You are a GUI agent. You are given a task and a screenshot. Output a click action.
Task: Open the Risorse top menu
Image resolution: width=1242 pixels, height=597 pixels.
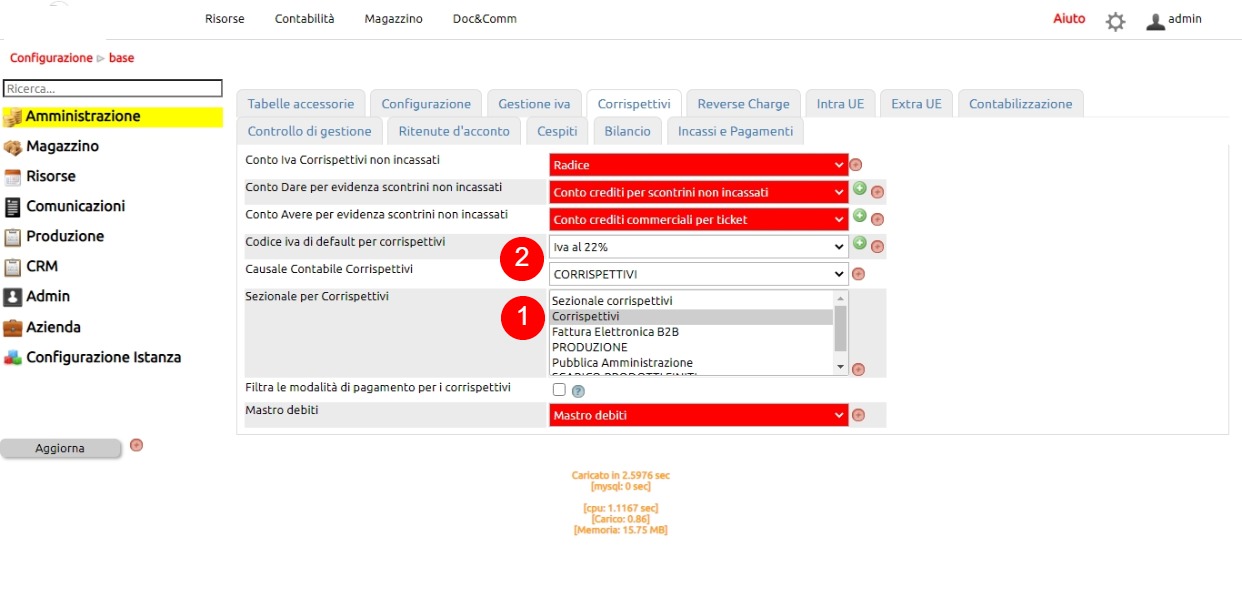click(225, 19)
